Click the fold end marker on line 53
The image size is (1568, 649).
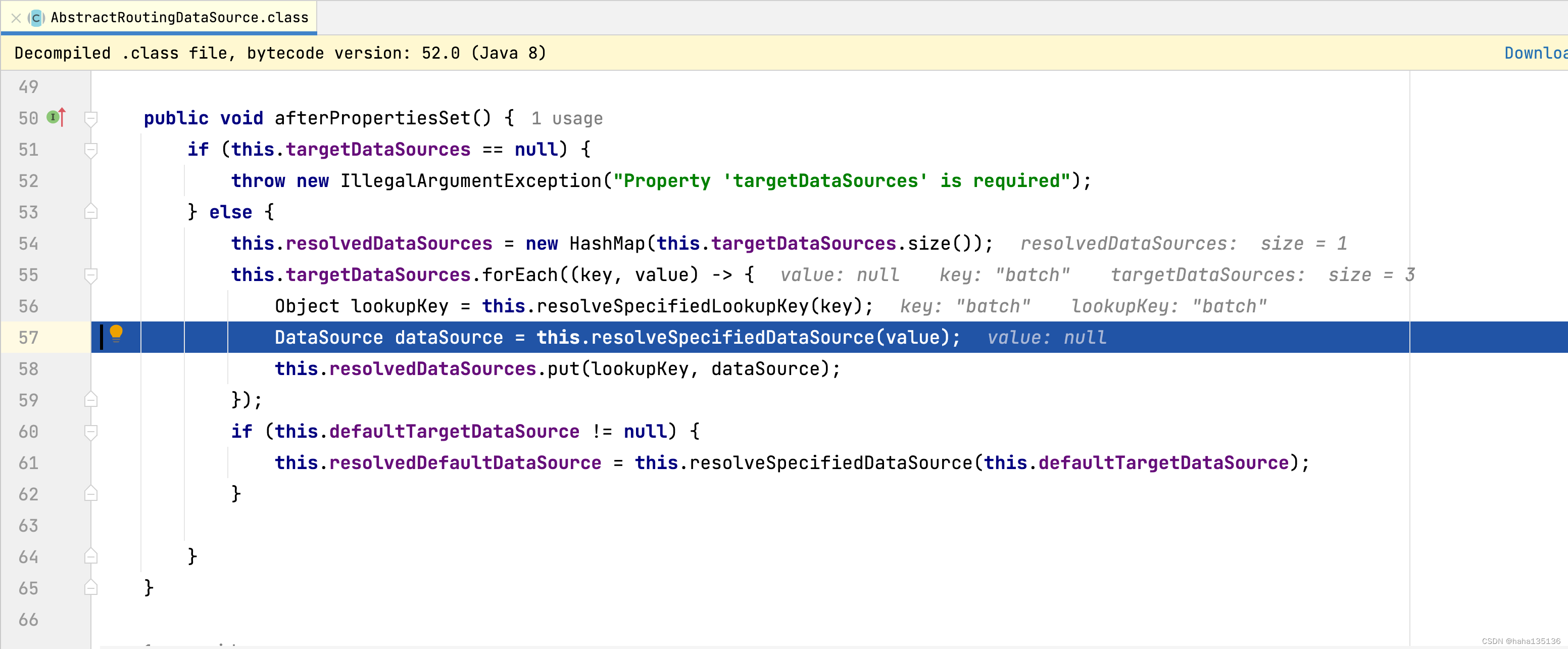[x=91, y=212]
